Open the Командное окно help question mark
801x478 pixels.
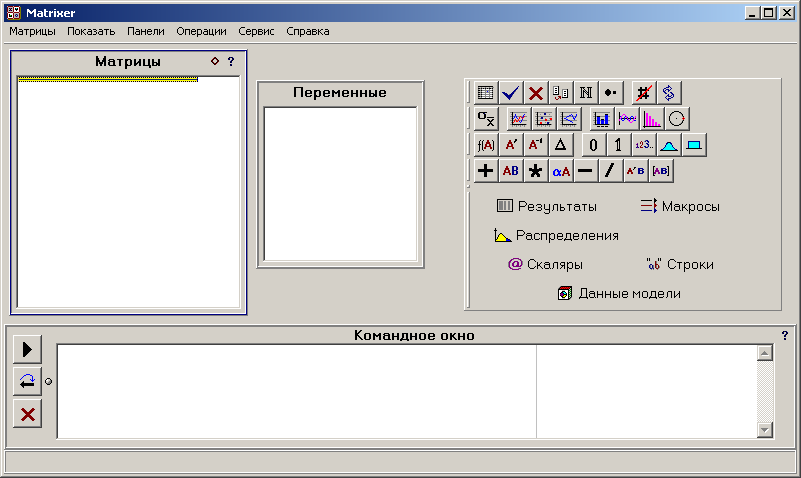coord(785,336)
